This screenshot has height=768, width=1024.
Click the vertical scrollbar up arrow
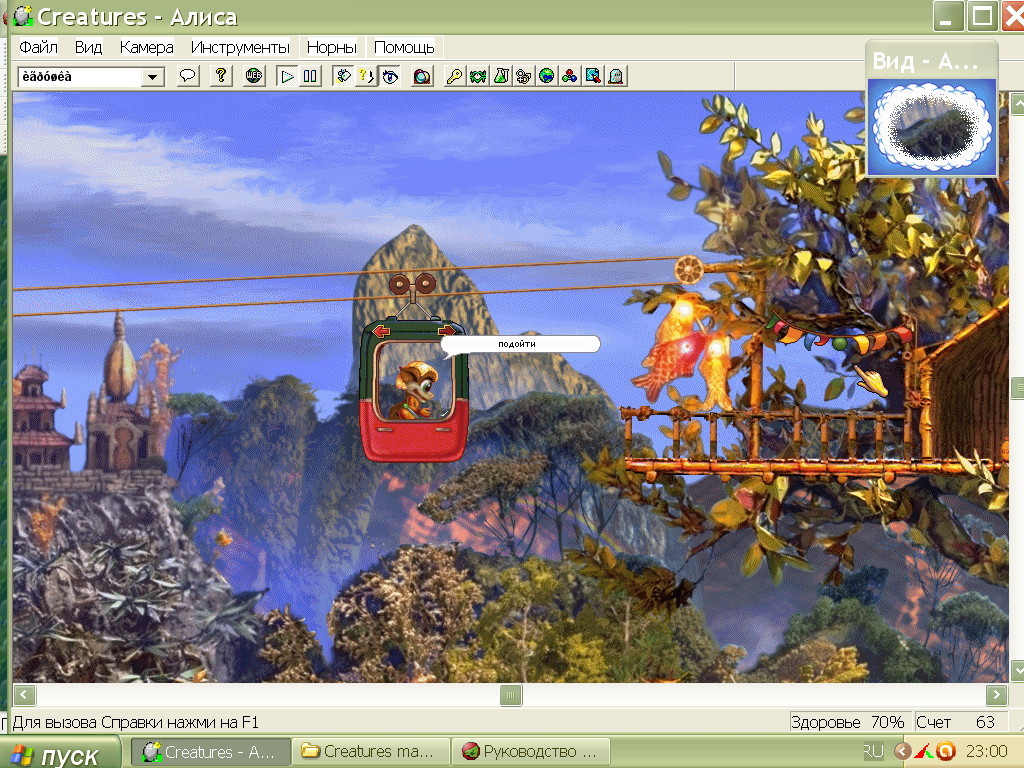pyautogui.click(x=1017, y=103)
